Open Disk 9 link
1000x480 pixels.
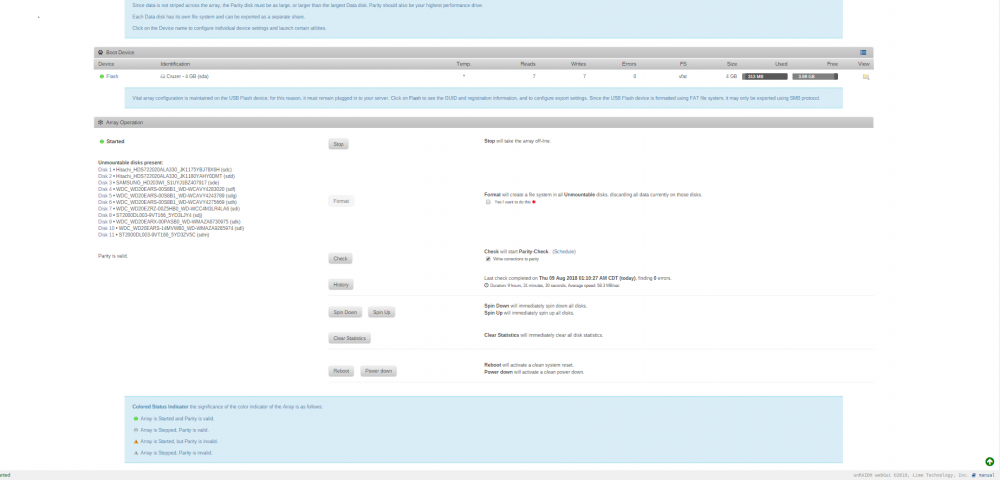[x=105, y=222]
